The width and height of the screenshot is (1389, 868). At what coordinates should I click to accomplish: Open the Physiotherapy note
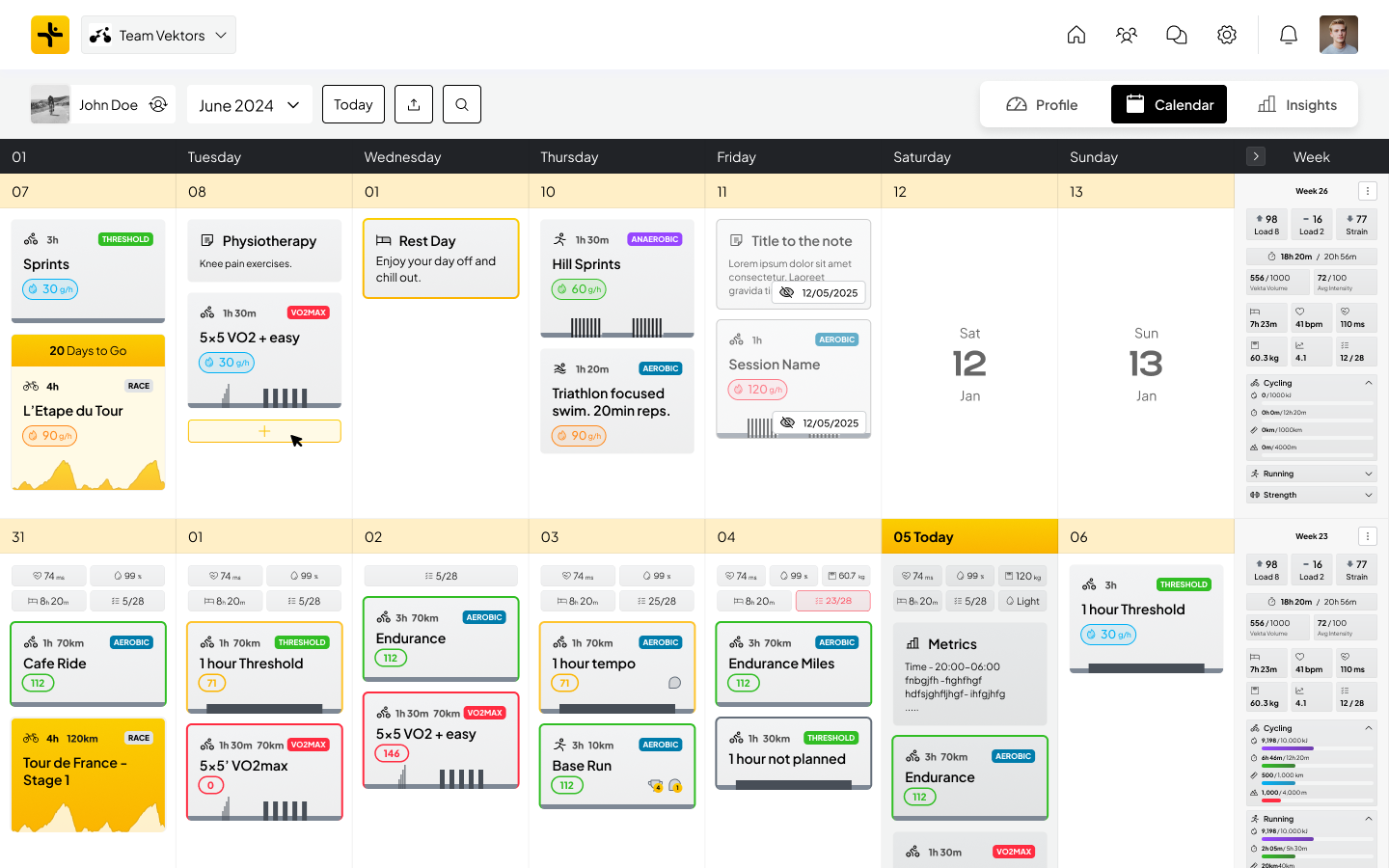[264, 251]
